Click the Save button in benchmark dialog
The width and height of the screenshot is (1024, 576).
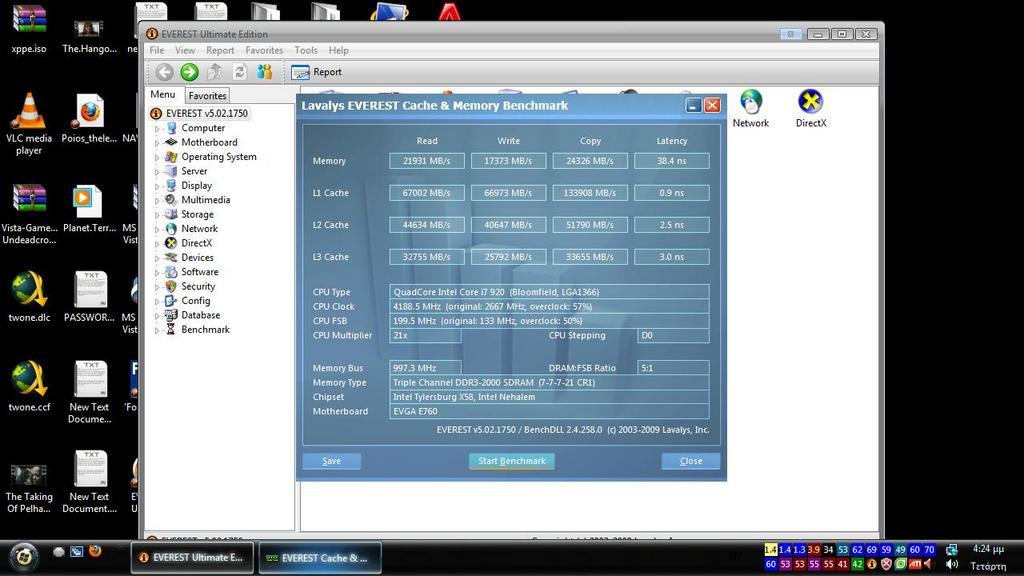pos(331,461)
